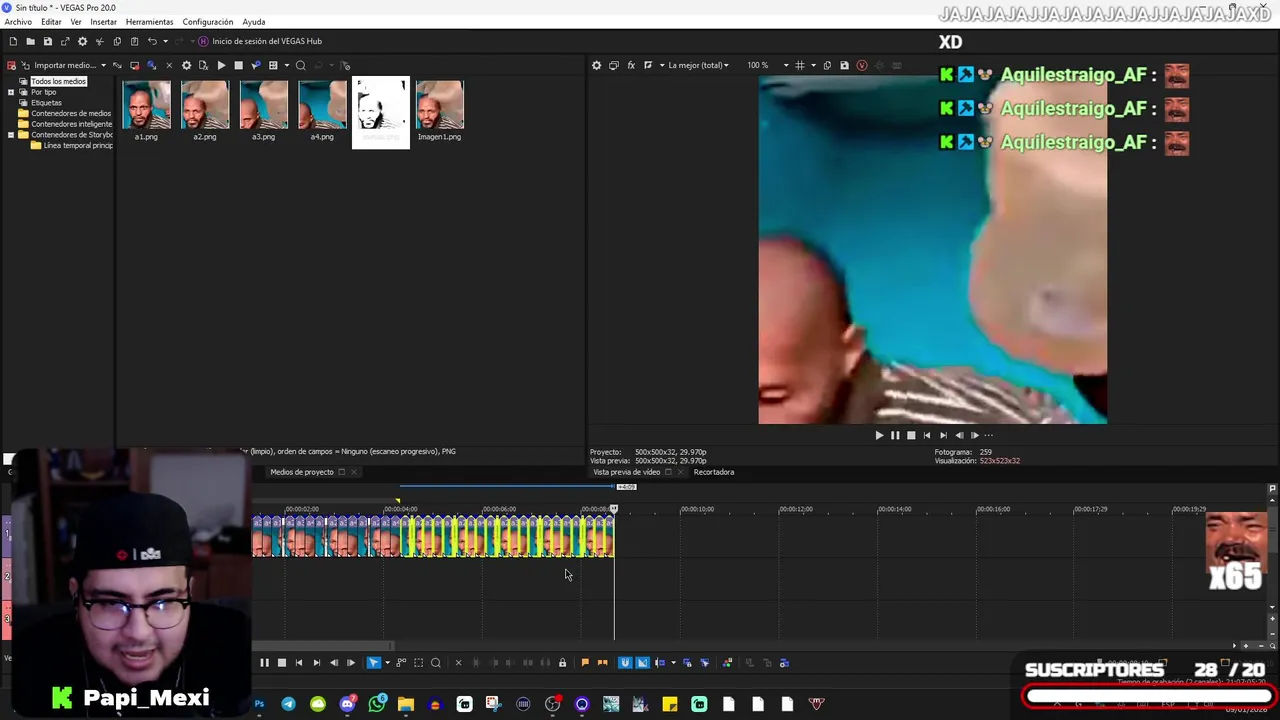
Task: Save the project with the floppy disk icon
Action: click(x=47, y=41)
